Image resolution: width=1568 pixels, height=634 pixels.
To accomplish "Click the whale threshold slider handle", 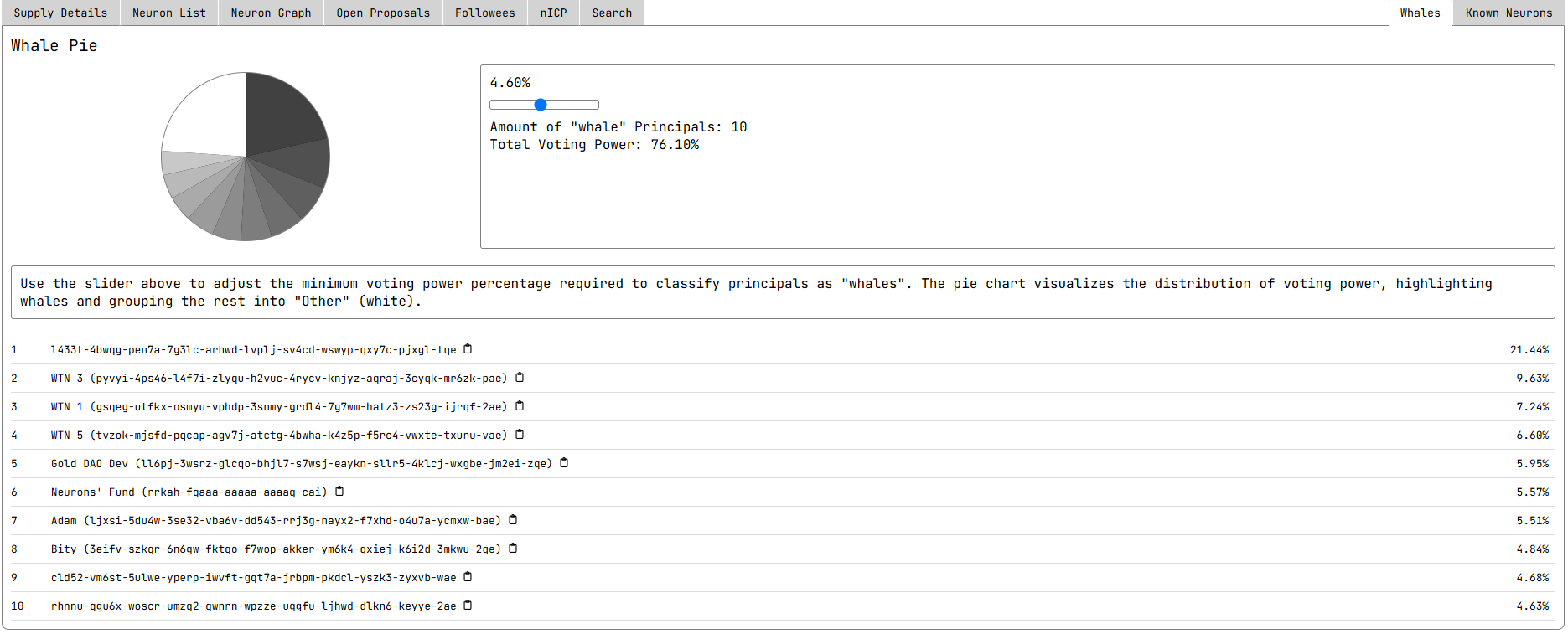I will (x=541, y=105).
